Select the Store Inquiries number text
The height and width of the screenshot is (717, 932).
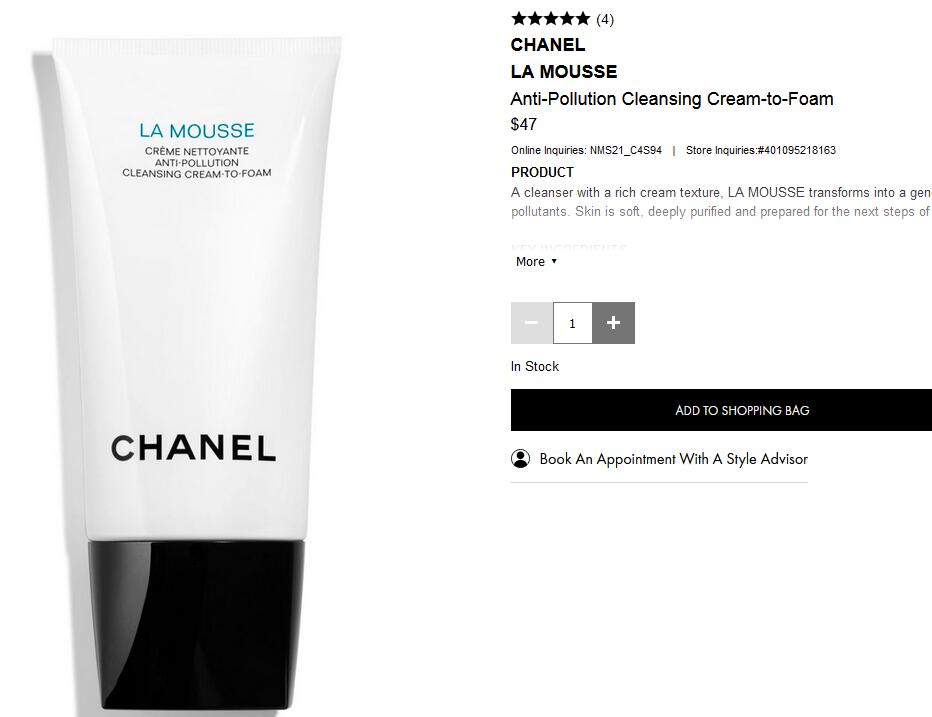[761, 150]
